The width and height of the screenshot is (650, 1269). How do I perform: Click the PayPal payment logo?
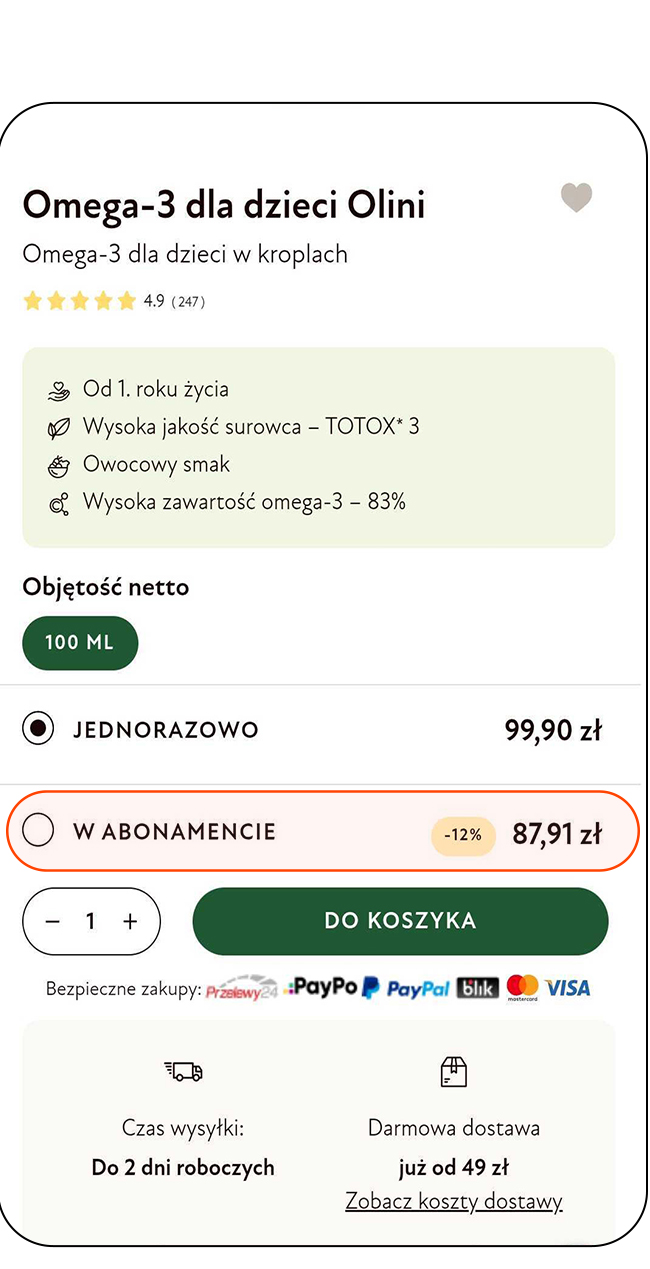[406, 988]
